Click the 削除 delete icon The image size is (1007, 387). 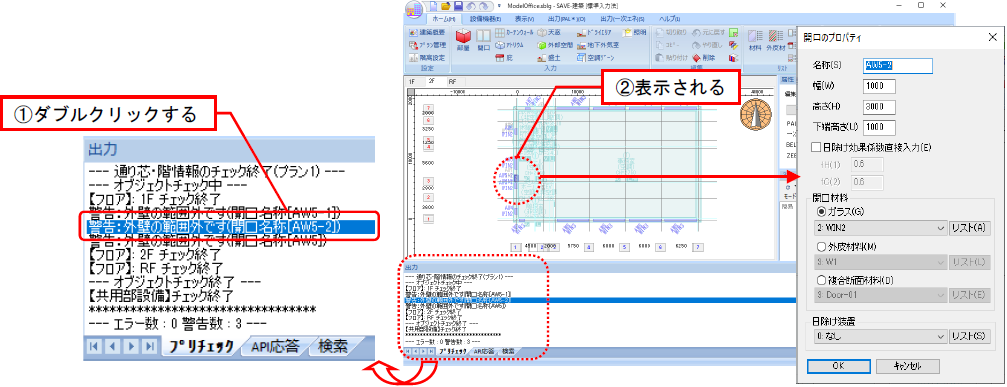click(x=703, y=58)
